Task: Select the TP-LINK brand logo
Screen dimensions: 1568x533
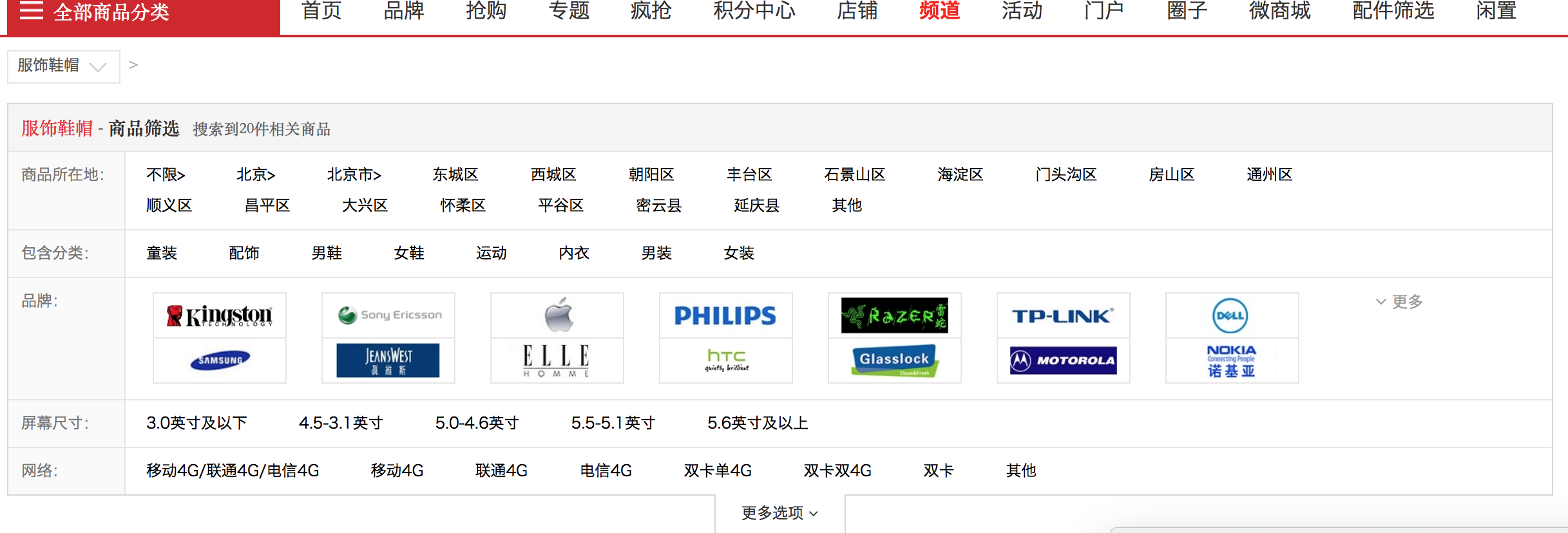Action: [x=1064, y=315]
